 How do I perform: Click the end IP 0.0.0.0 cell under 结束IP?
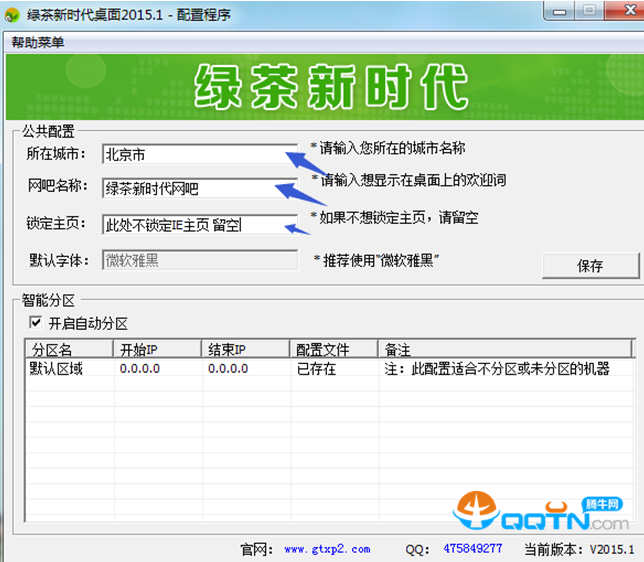pos(228,369)
